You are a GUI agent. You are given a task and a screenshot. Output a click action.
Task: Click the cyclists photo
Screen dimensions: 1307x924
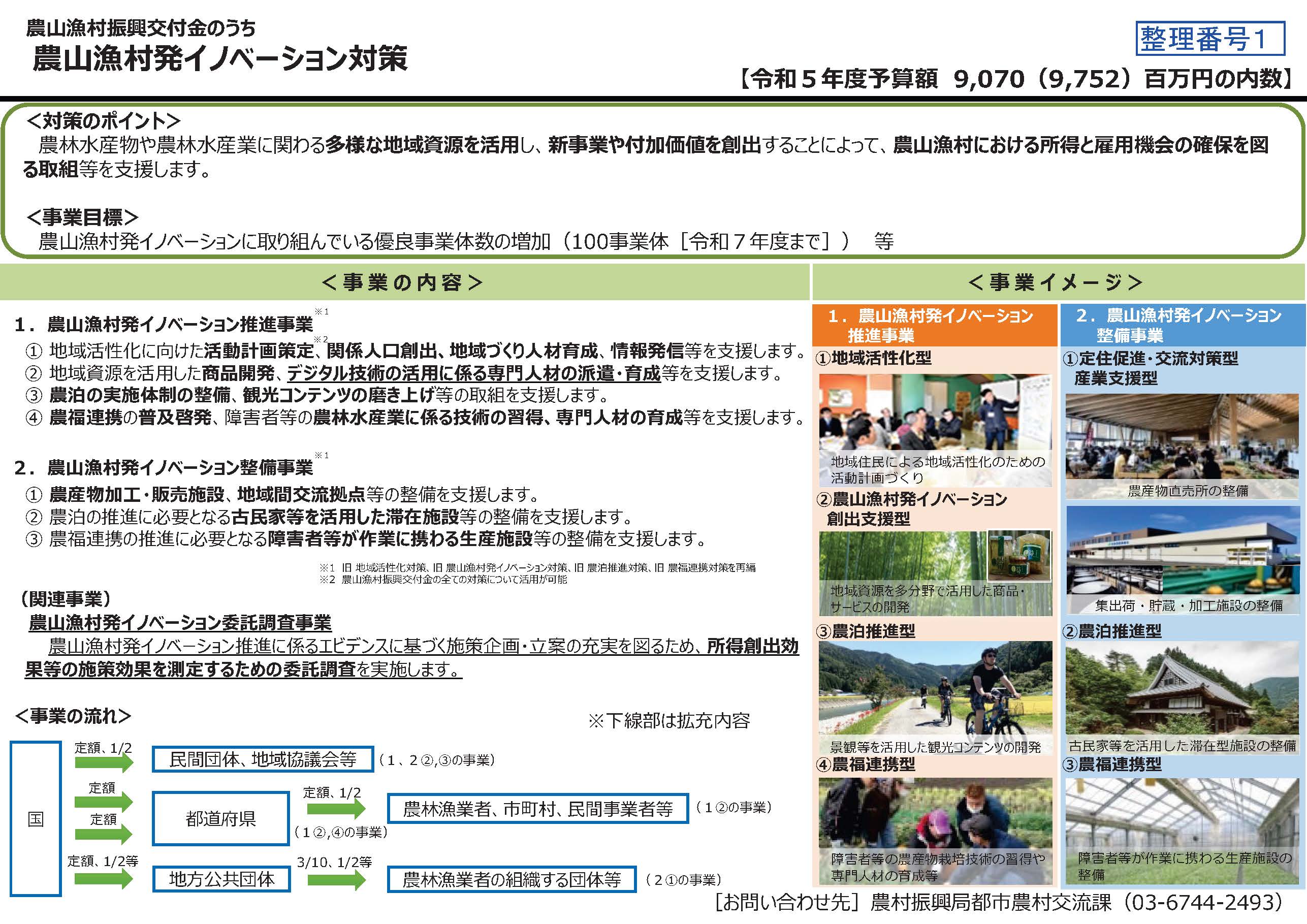point(935,698)
